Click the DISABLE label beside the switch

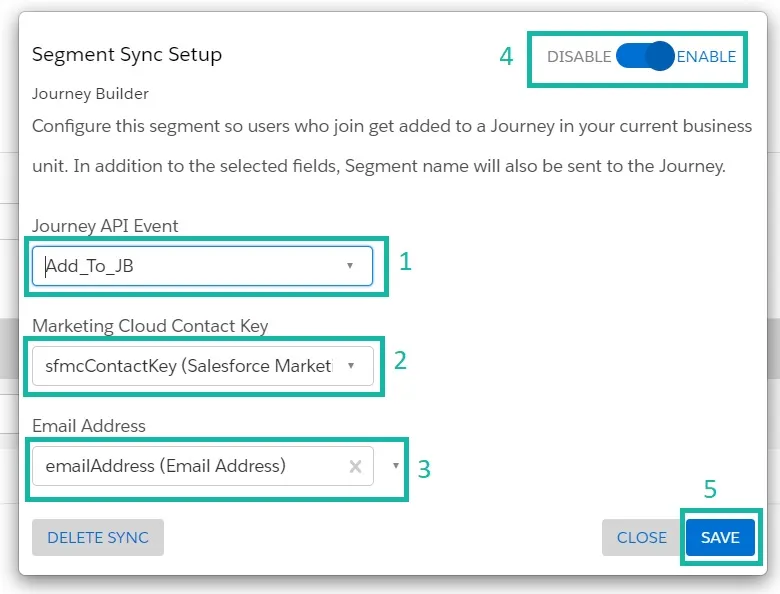(578, 57)
